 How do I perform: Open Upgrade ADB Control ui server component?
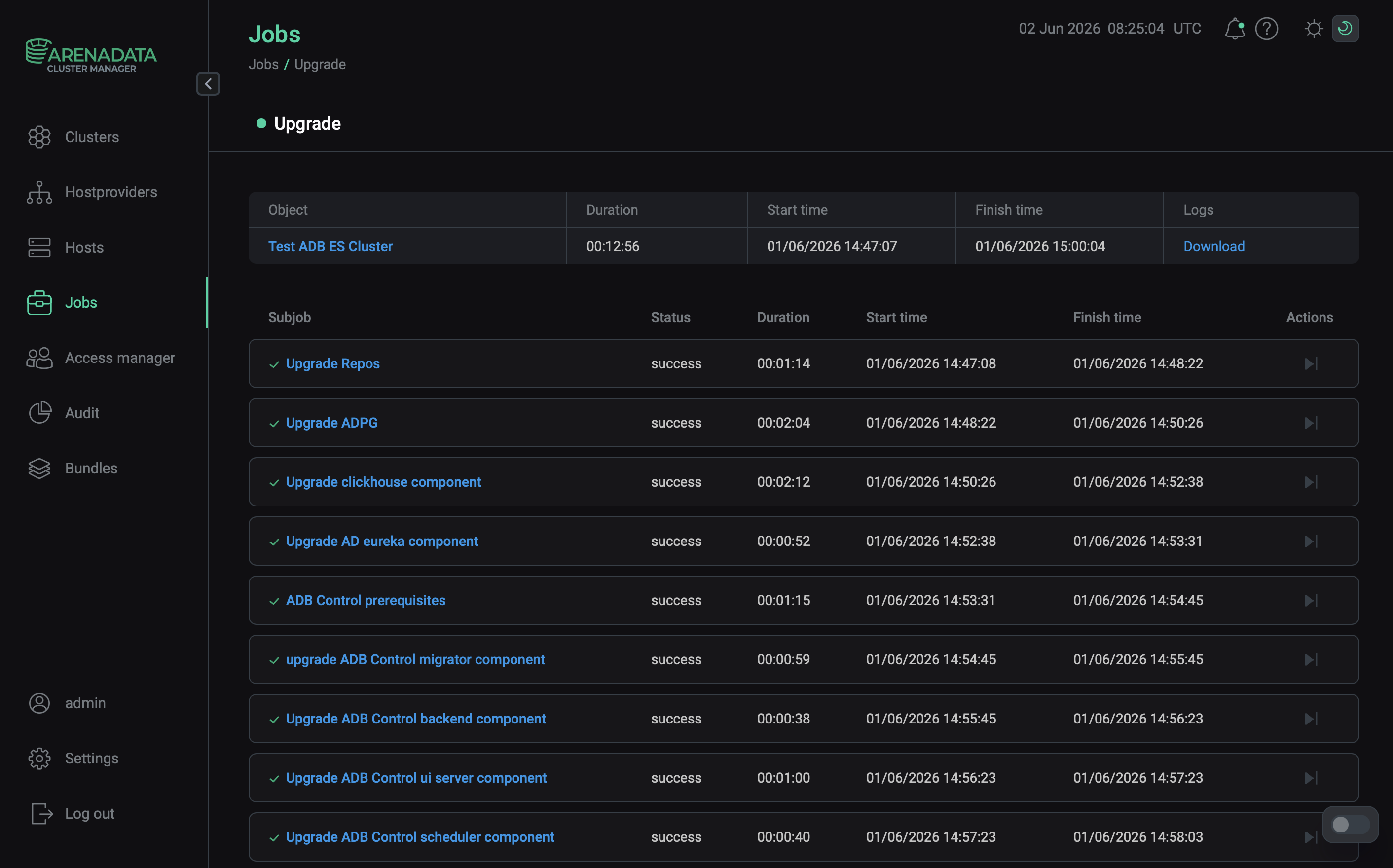tap(416, 777)
